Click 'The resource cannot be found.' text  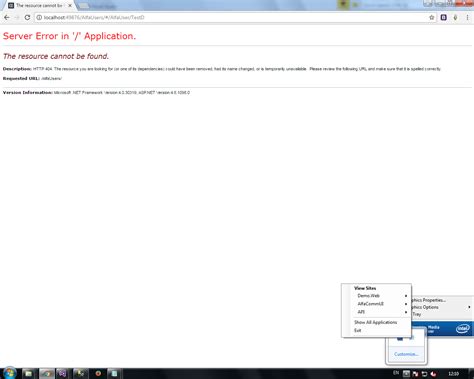pyautogui.click(x=56, y=56)
